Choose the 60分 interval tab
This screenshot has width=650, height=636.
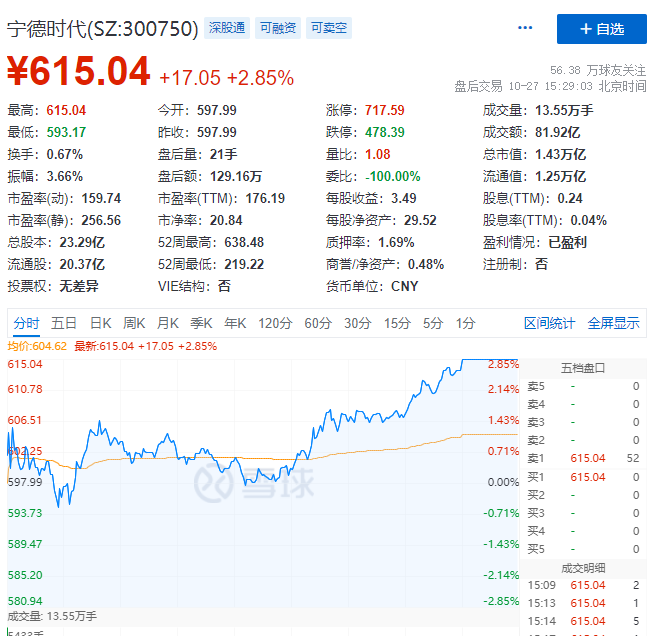coord(318,323)
